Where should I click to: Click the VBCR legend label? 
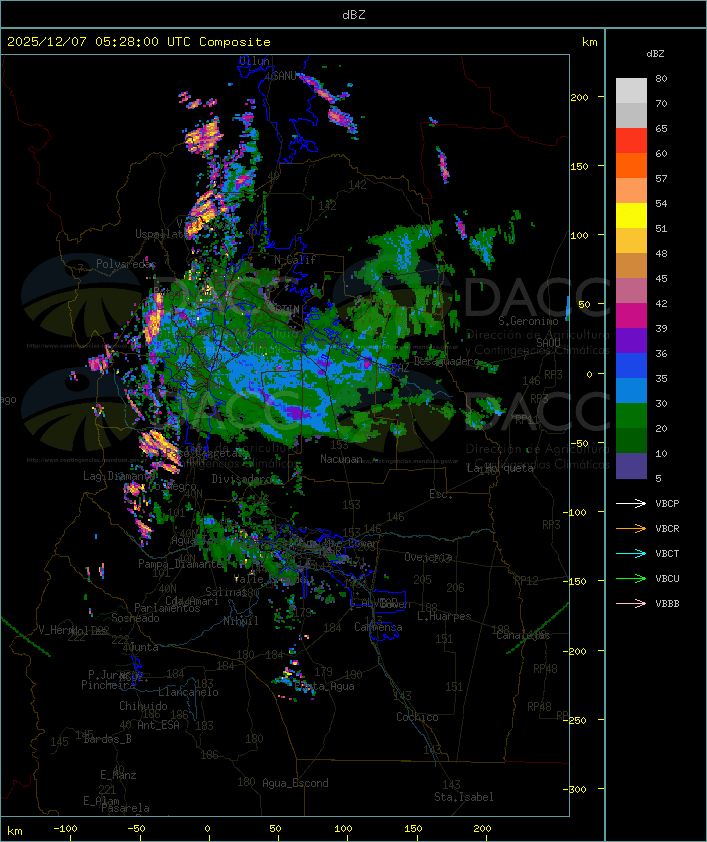667,528
